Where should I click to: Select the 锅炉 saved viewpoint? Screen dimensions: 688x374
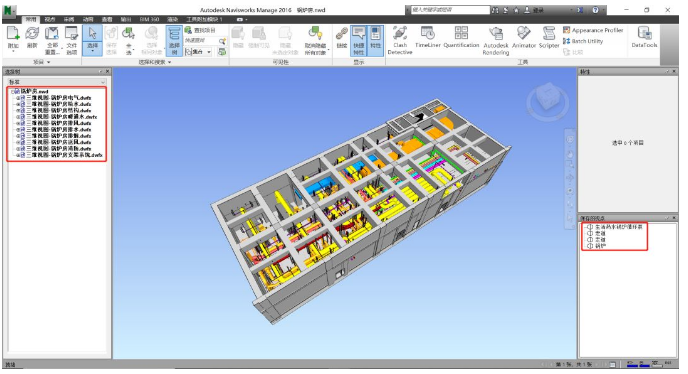600,246
